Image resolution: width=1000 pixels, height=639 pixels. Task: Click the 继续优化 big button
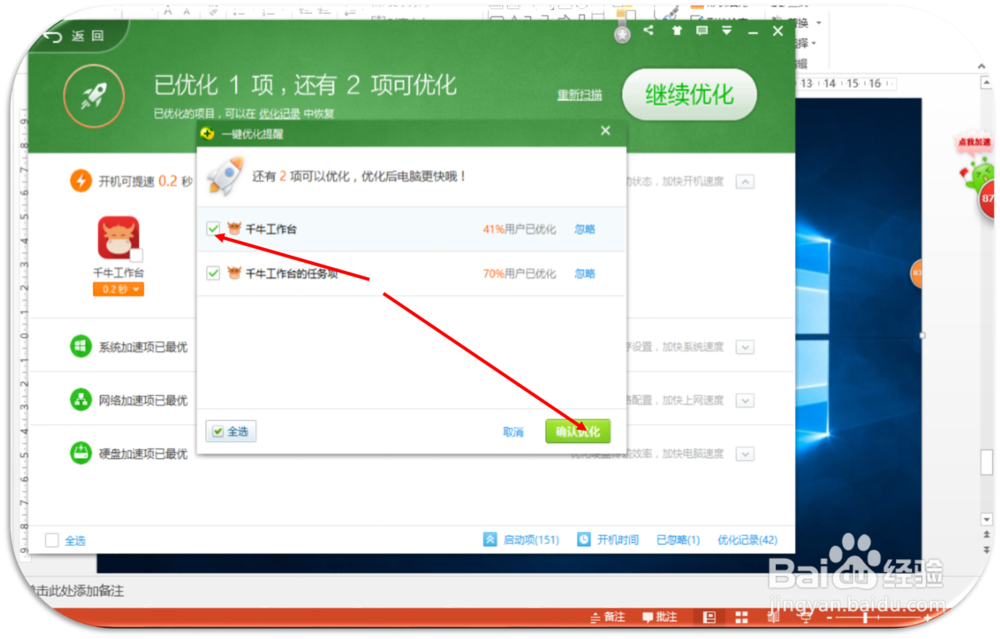689,94
